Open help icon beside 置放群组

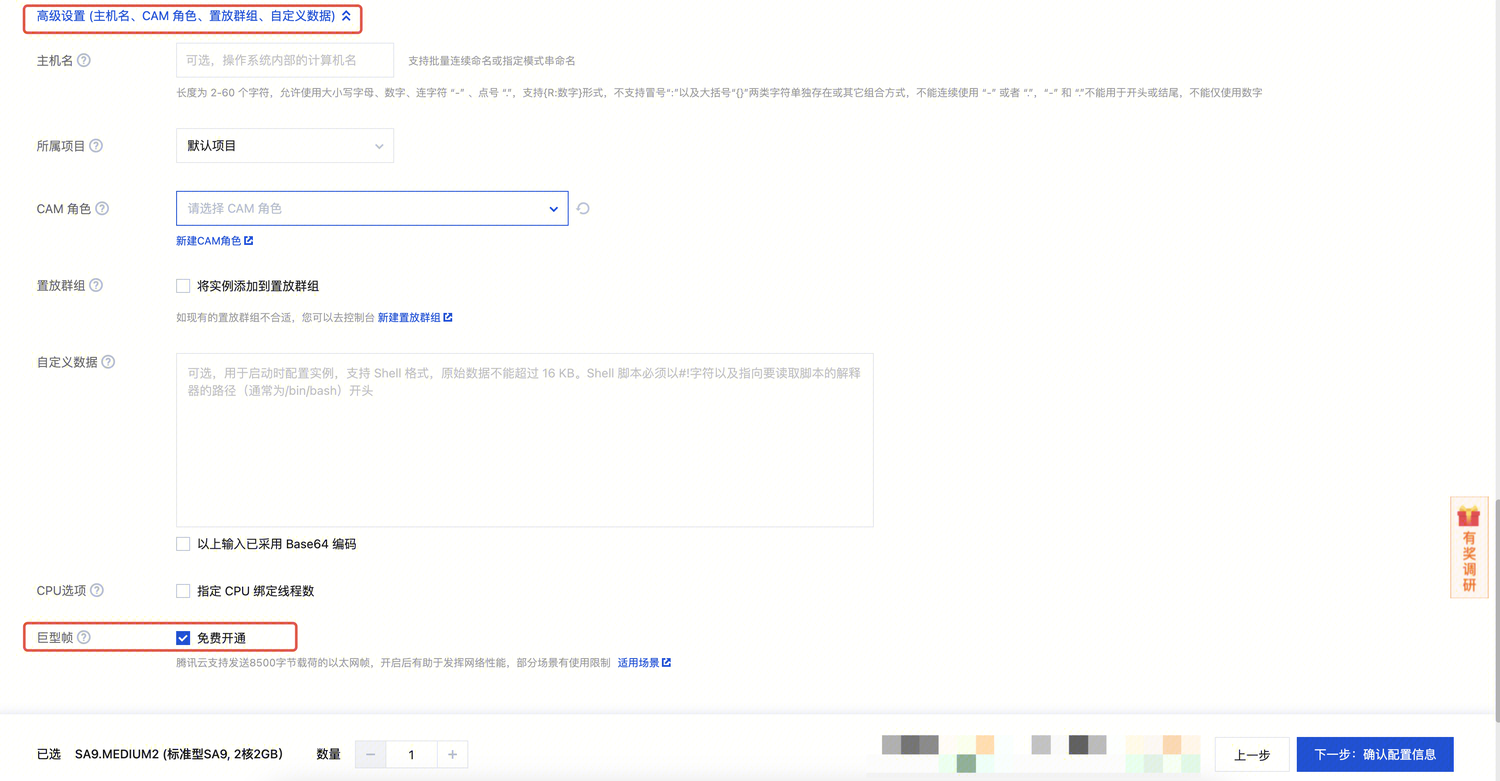tap(96, 285)
